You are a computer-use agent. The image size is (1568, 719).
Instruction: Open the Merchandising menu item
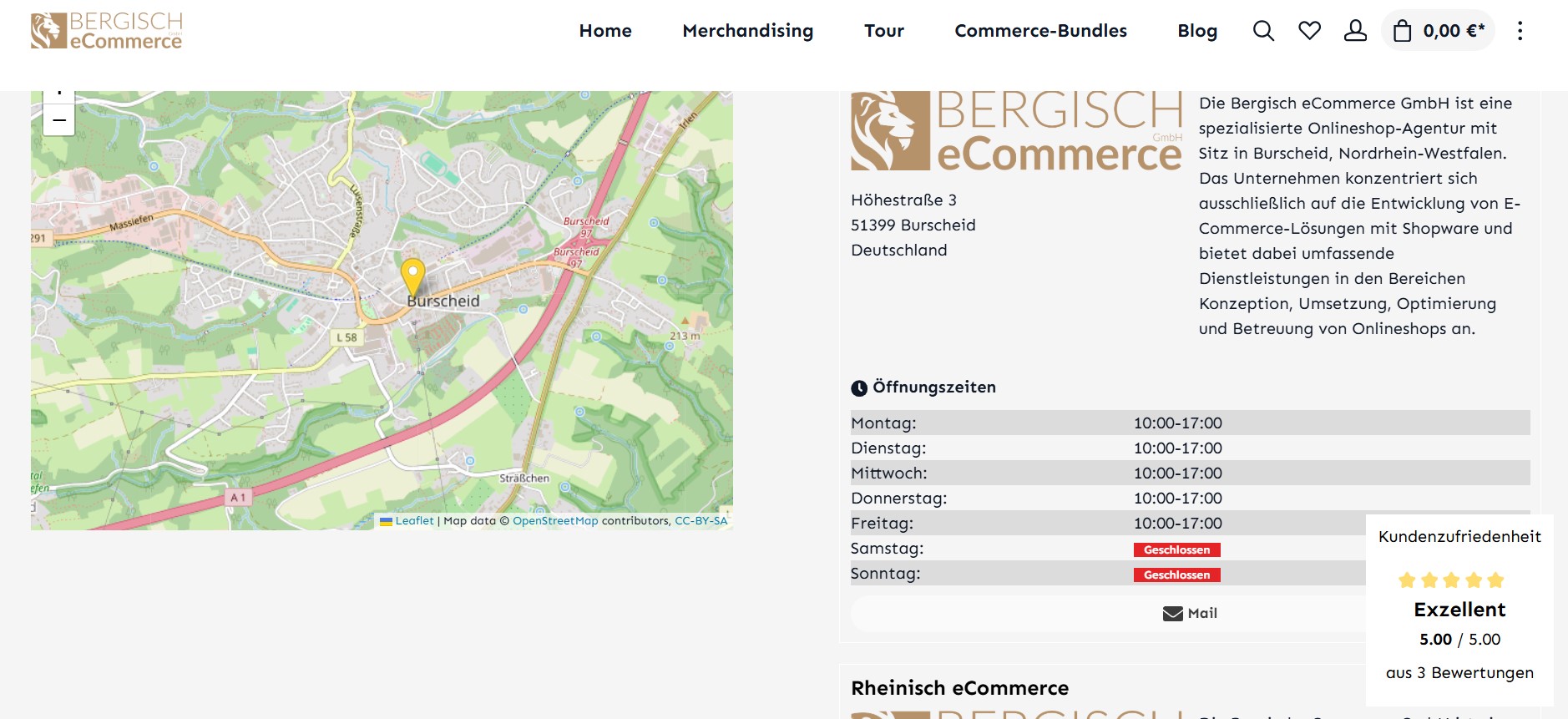(x=747, y=31)
